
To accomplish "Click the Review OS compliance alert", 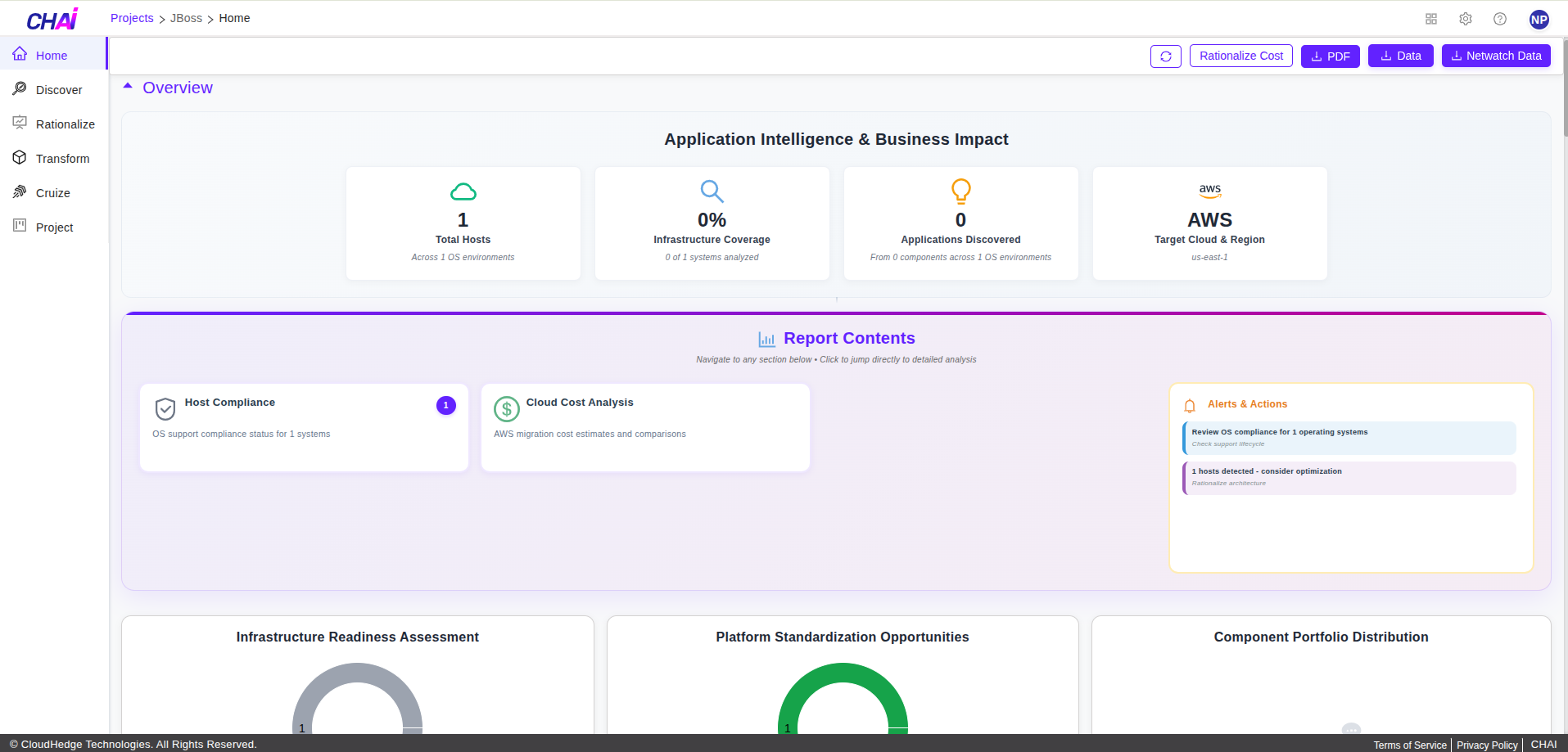I will [1349, 438].
